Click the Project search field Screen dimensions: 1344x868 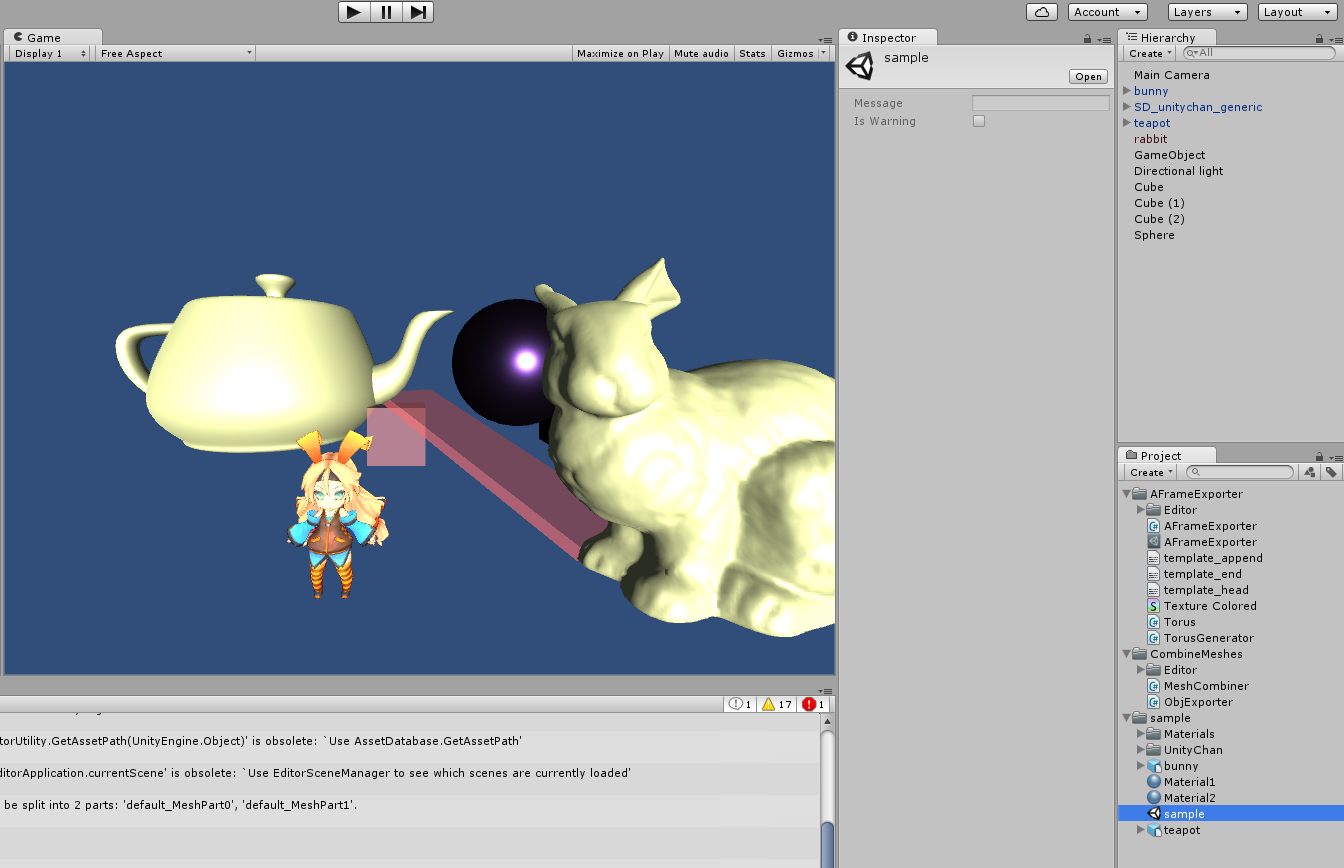(1238, 472)
